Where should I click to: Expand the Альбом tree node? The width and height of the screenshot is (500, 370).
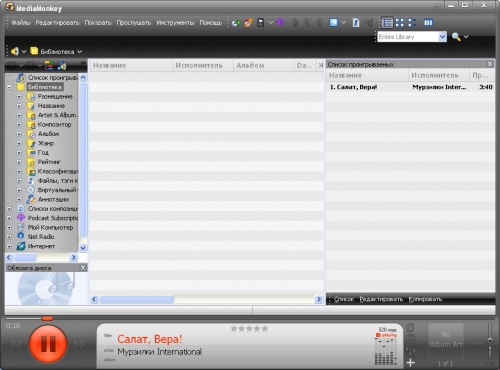point(19,134)
